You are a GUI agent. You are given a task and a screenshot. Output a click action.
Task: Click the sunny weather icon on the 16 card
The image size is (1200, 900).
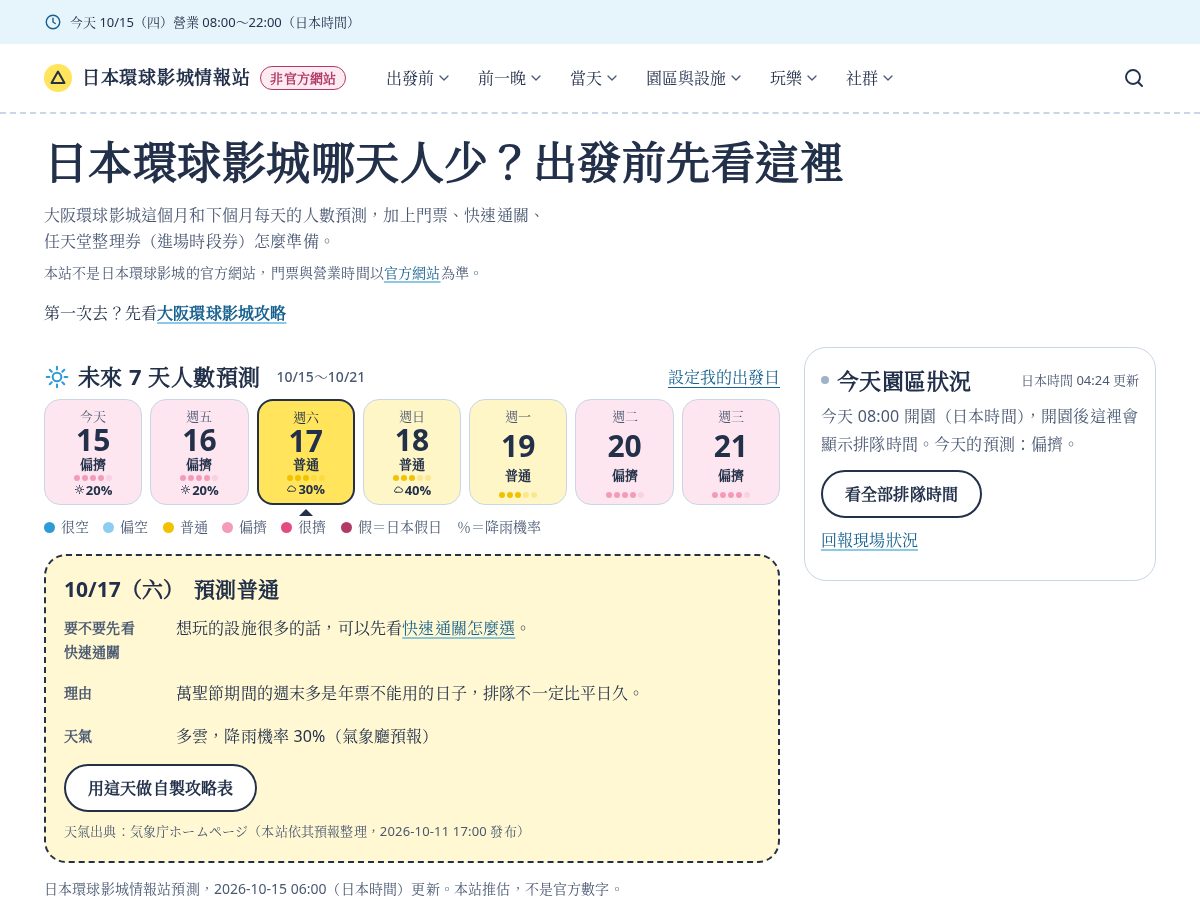click(185, 490)
